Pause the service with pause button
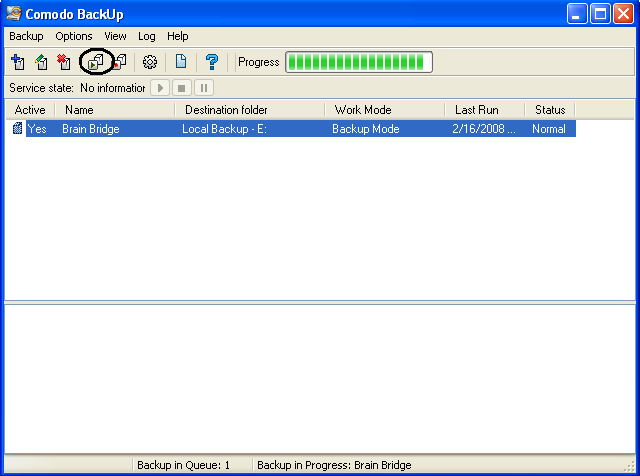This screenshot has height=476, width=640. click(204, 88)
